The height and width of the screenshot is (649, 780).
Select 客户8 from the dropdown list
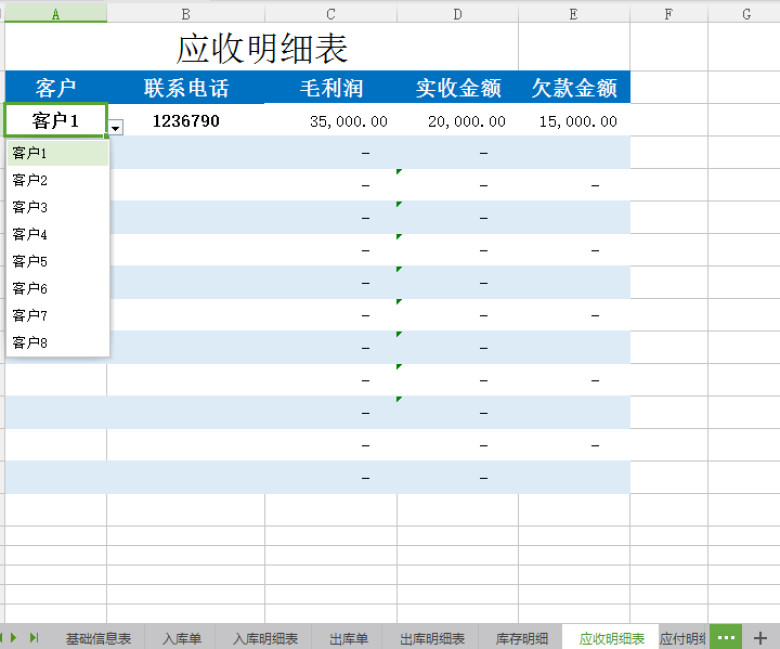58,342
